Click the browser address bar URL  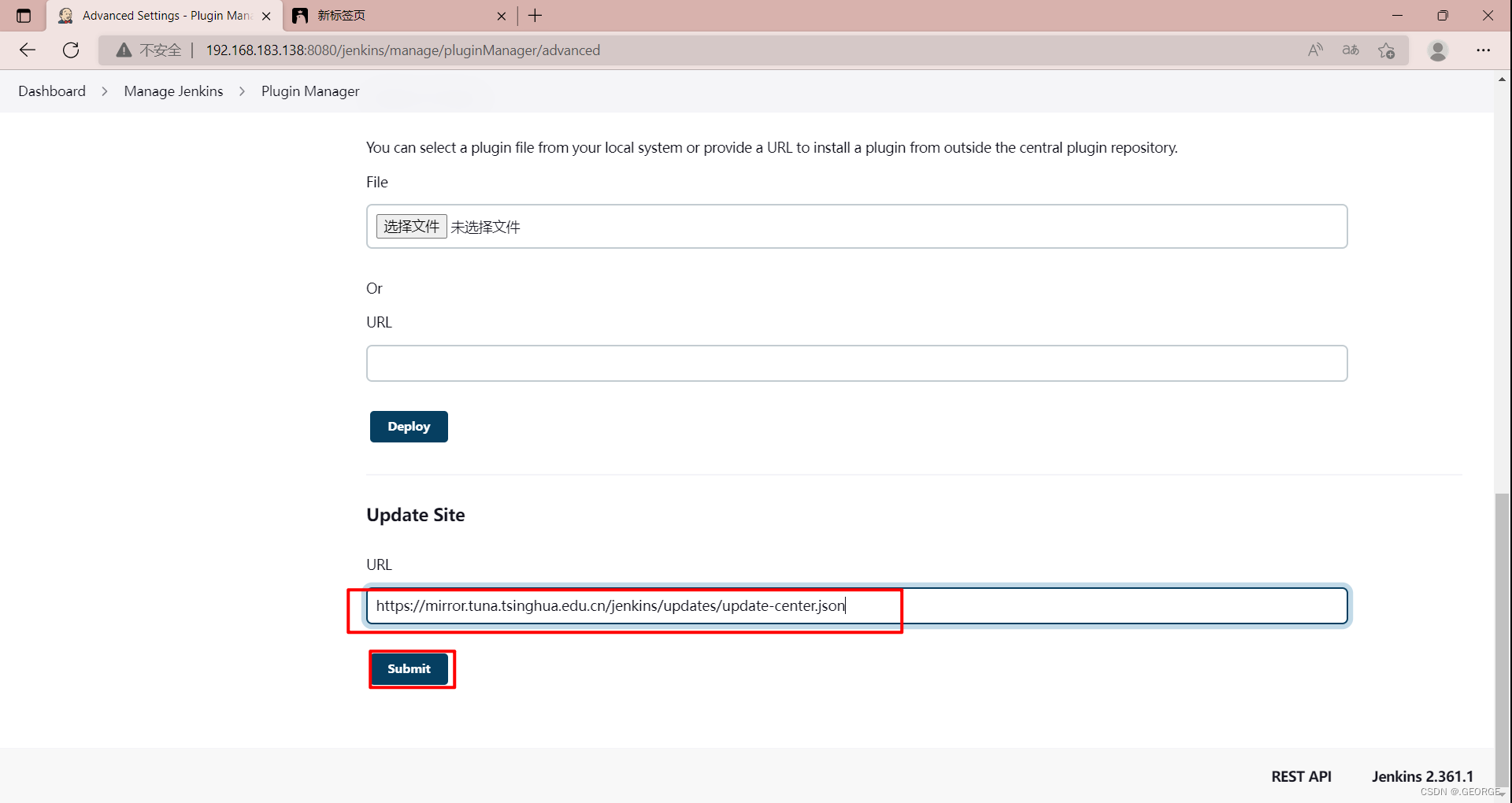click(x=403, y=50)
